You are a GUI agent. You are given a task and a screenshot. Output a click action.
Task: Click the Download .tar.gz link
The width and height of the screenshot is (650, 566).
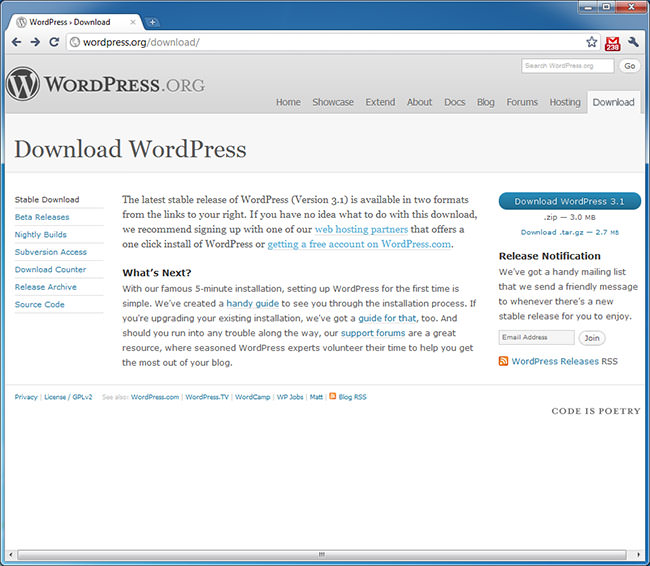(x=570, y=232)
